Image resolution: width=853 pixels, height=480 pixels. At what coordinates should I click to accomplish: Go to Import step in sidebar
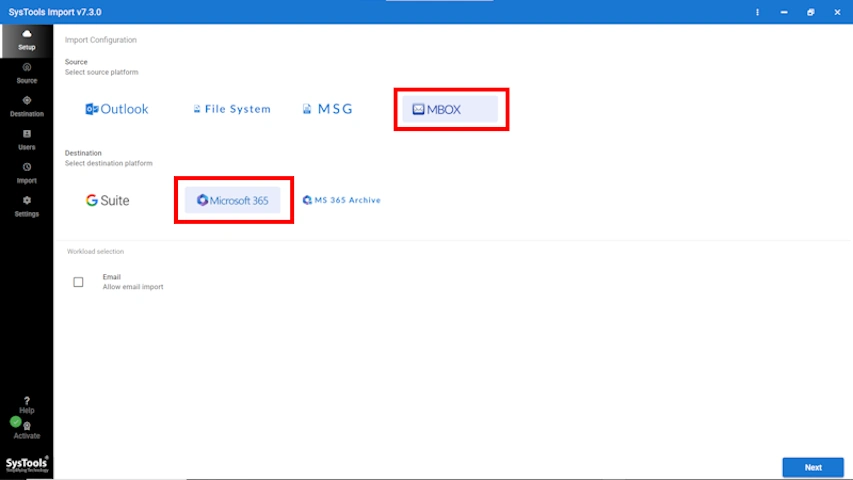tap(27, 173)
